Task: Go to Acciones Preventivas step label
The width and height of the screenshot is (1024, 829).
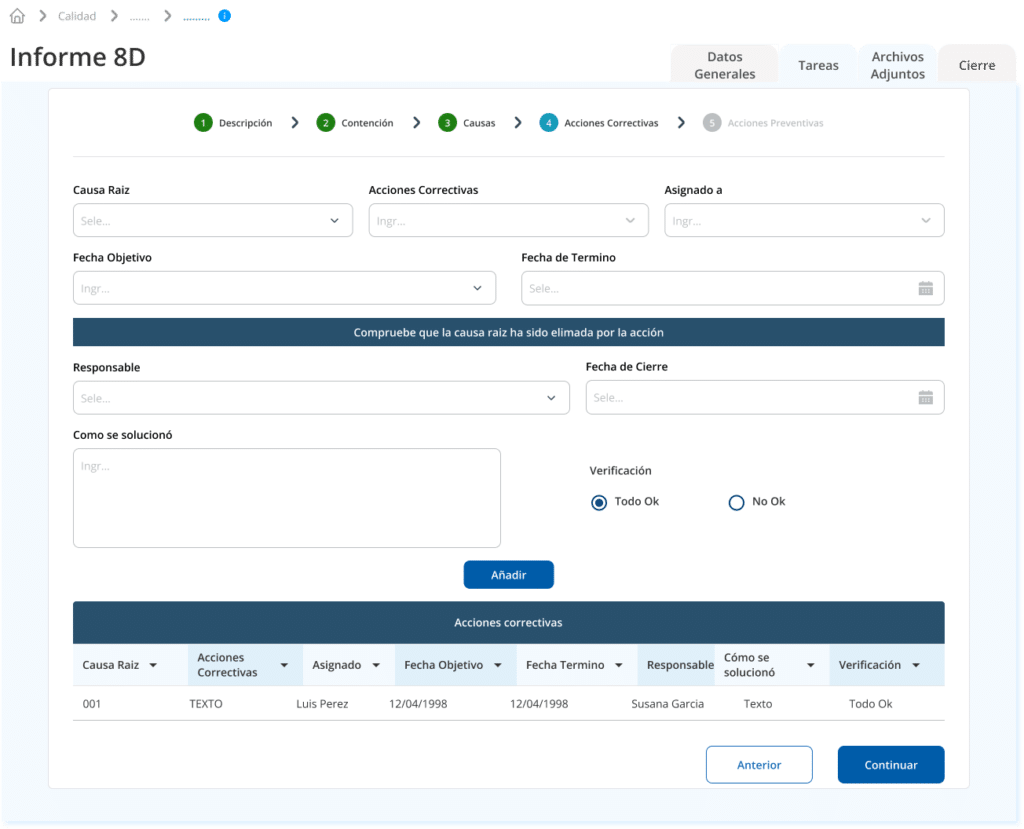Action: pos(775,123)
